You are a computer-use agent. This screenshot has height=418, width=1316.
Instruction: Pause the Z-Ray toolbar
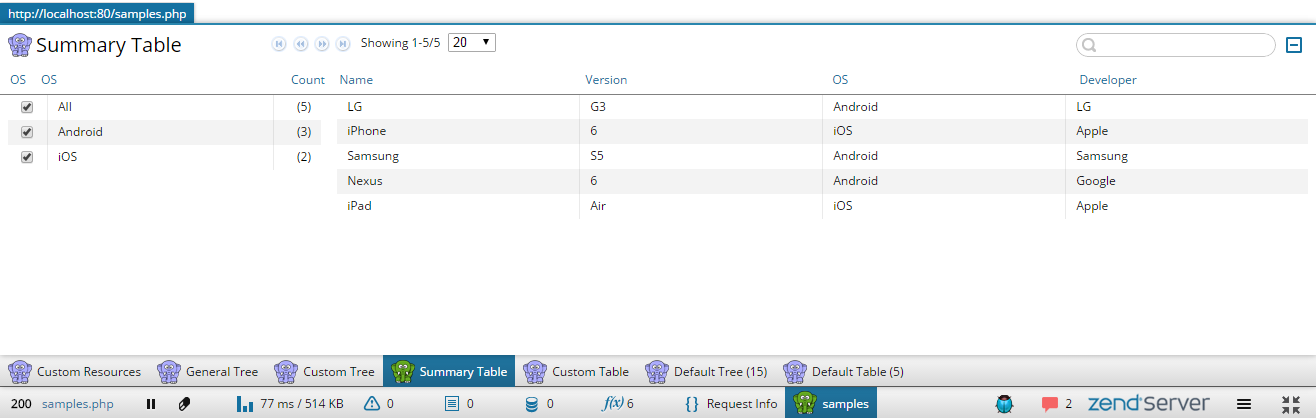151,404
